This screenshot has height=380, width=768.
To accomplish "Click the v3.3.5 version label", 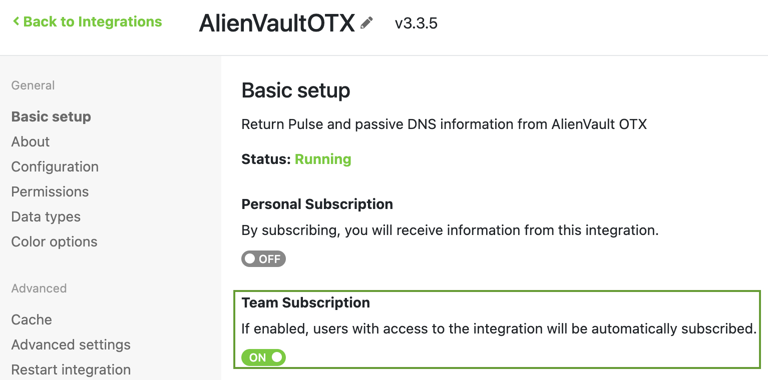I will pos(416,23).
